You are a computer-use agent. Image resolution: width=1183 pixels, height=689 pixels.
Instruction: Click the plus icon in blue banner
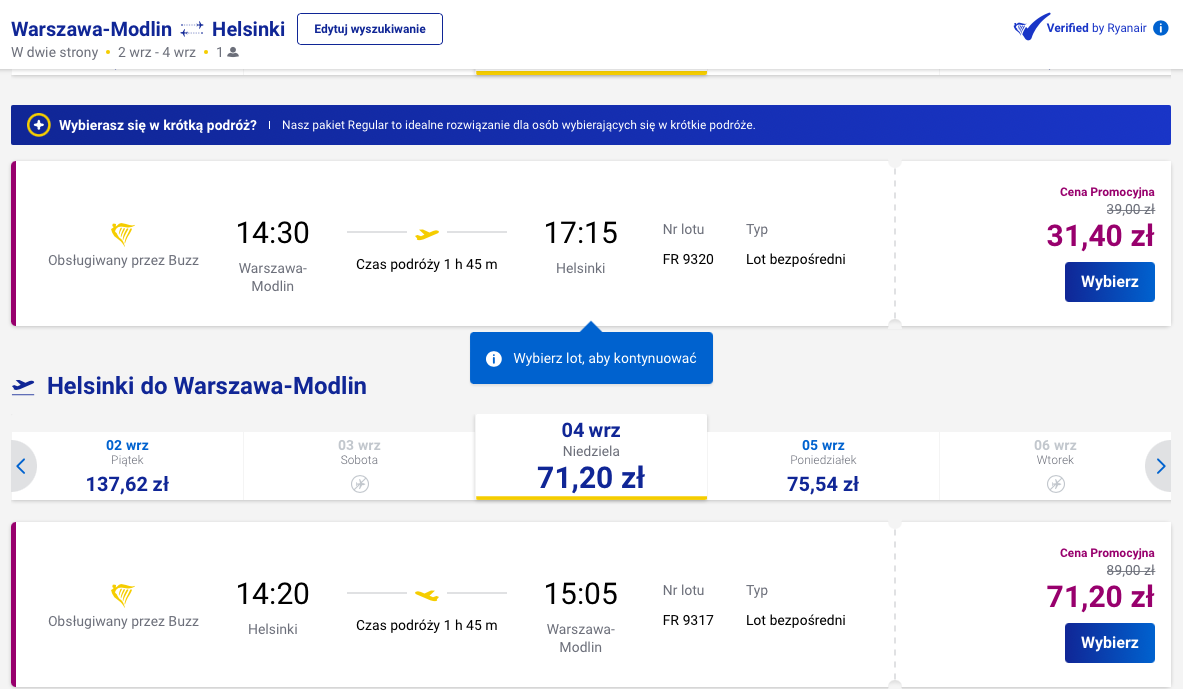[x=38, y=125]
